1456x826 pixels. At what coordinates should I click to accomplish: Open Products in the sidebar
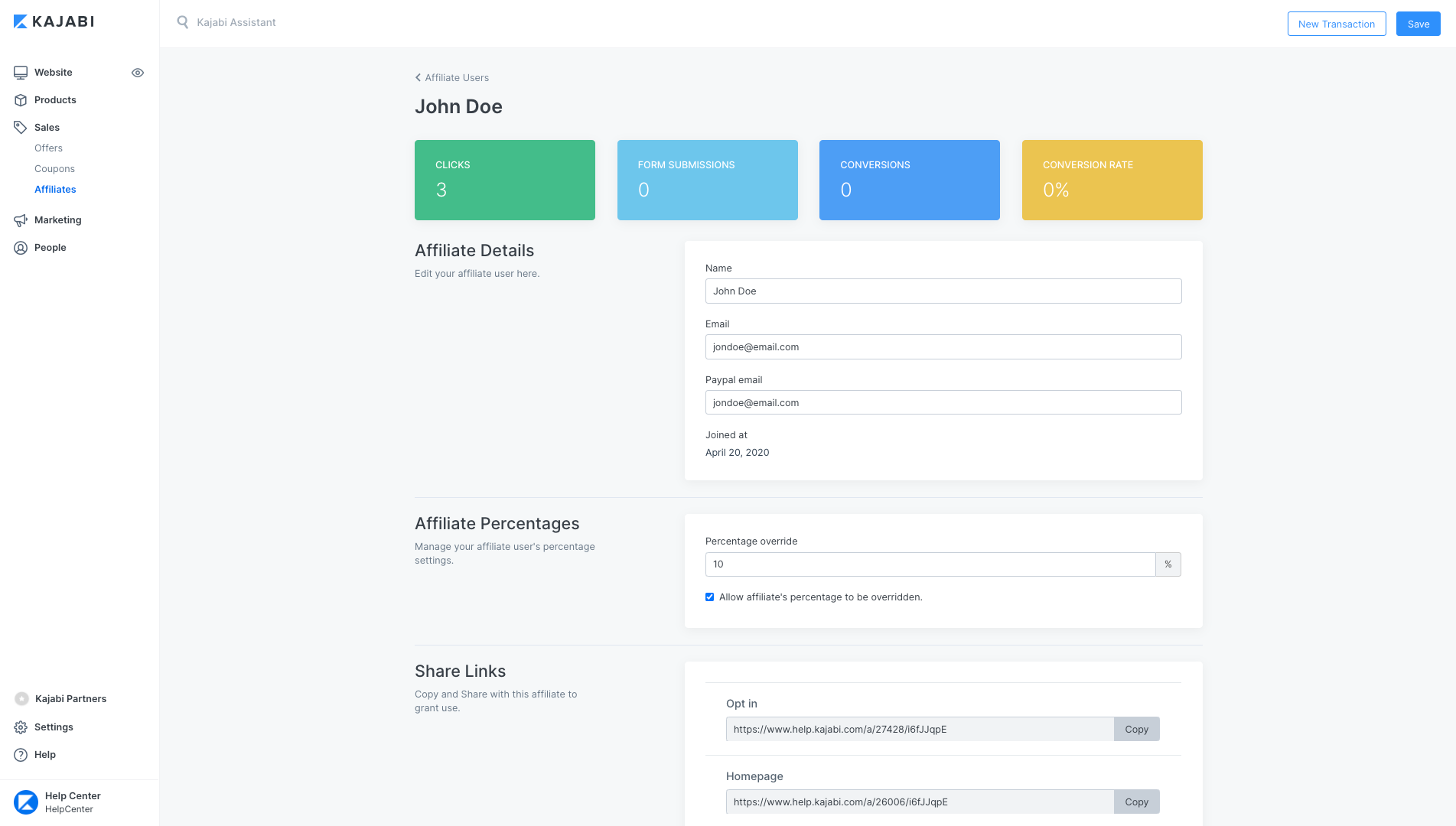tap(55, 100)
